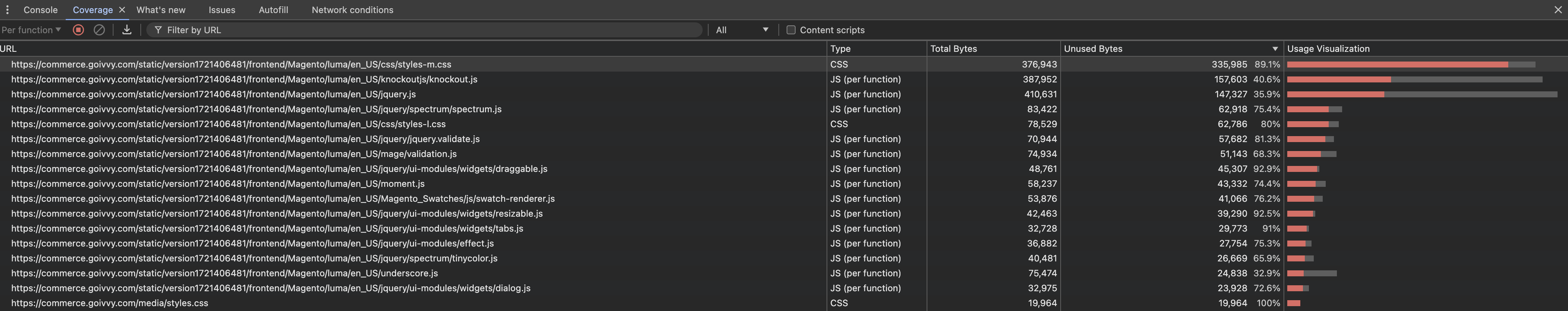Toggle the Content scripts checkbox
The image size is (1568, 311).
pos(791,30)
